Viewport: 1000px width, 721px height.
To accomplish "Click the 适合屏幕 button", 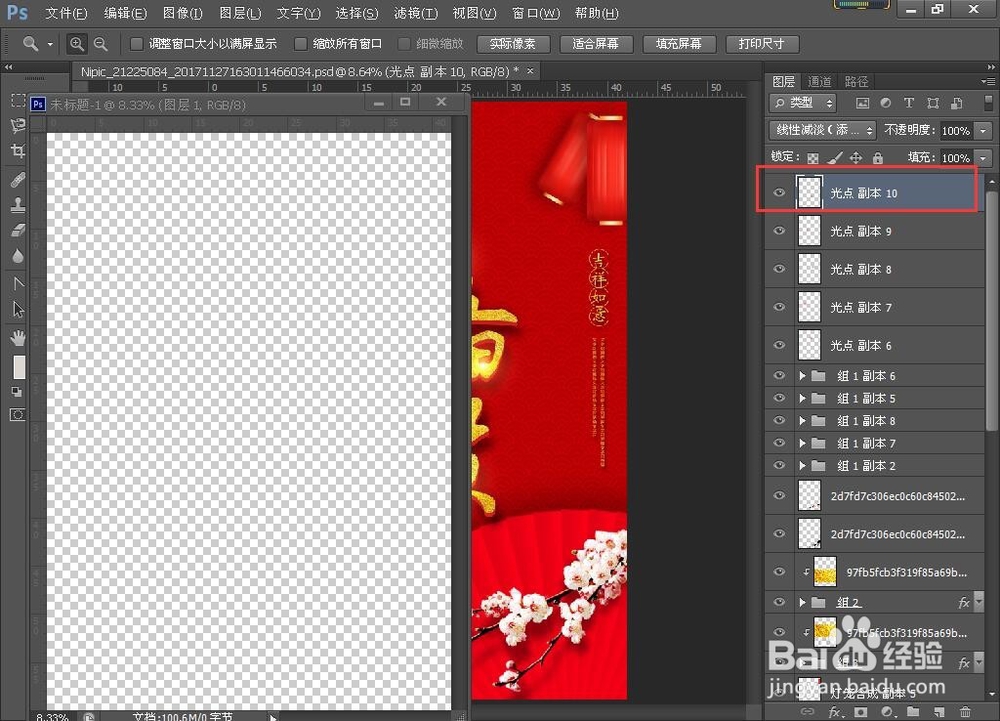I will coord(596,43).
